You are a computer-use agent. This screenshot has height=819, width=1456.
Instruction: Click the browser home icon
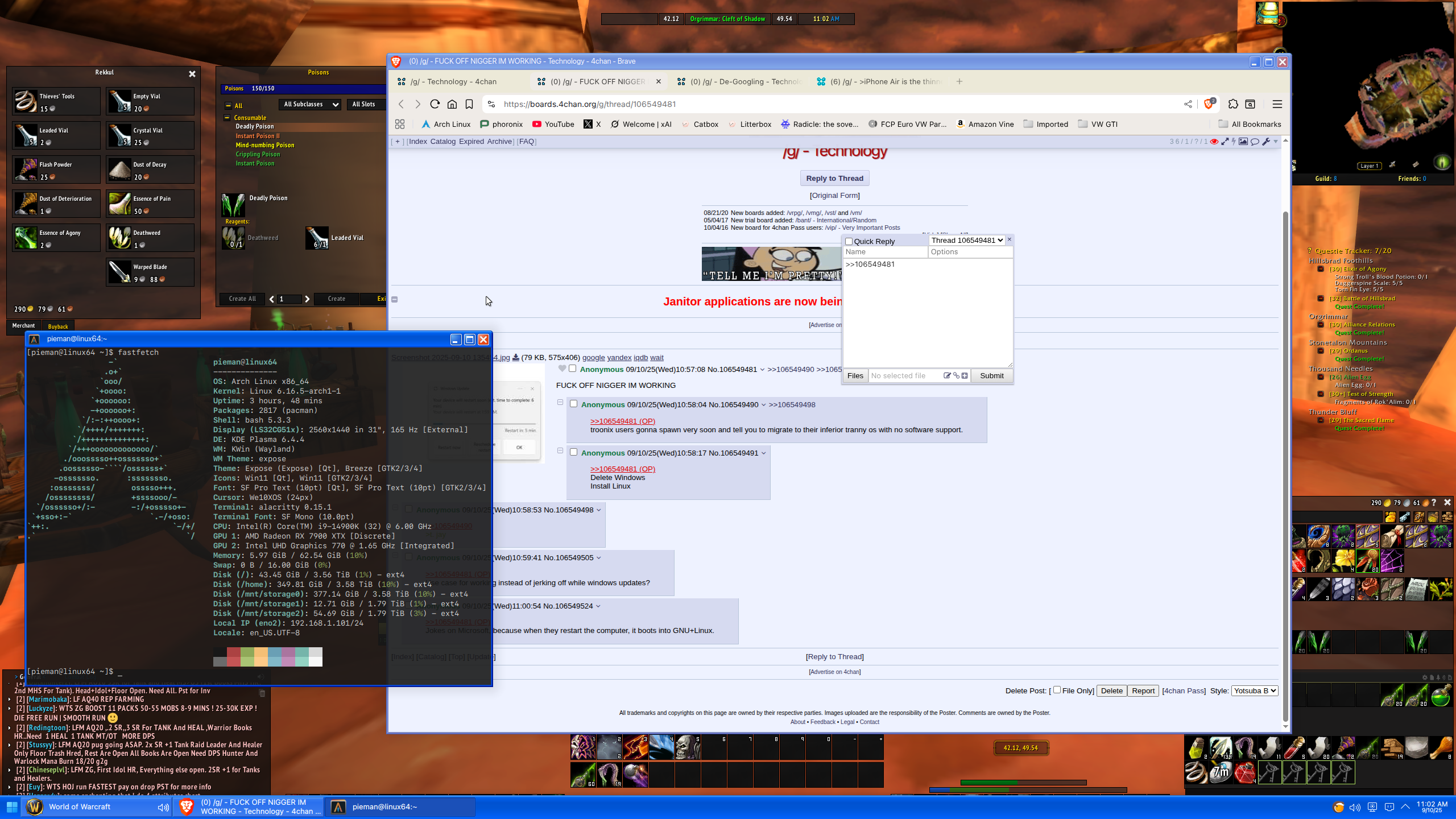(x=452, y=104)
